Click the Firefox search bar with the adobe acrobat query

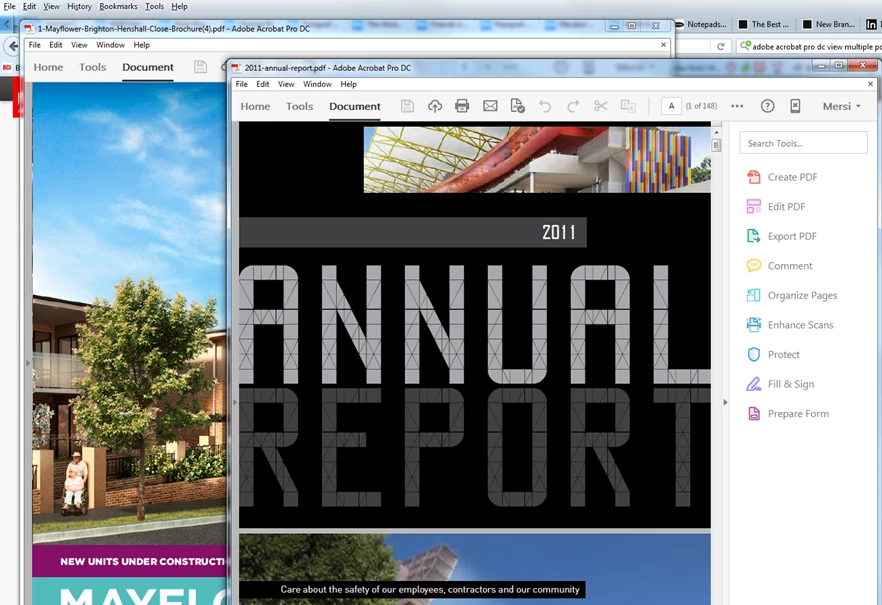(x=811, y=46)
